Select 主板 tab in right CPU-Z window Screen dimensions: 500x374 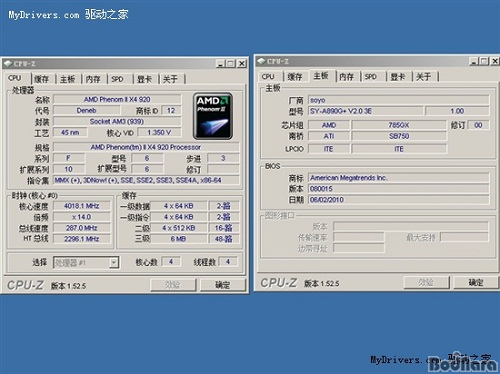click(x=321, y=76)
